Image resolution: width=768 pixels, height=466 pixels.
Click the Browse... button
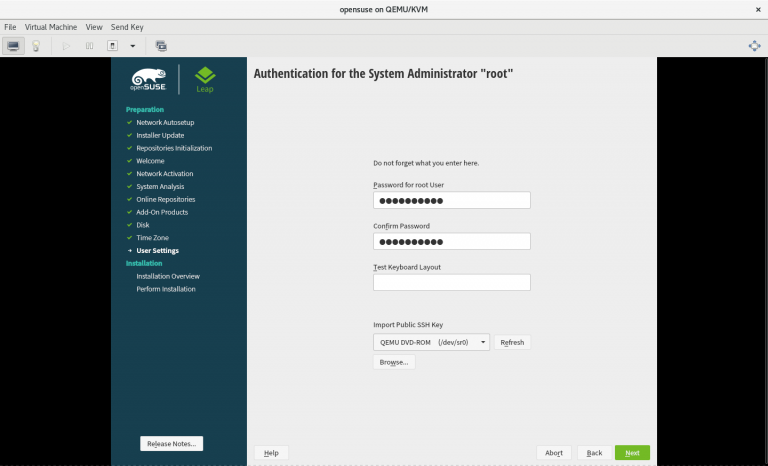tap(394, 362)
